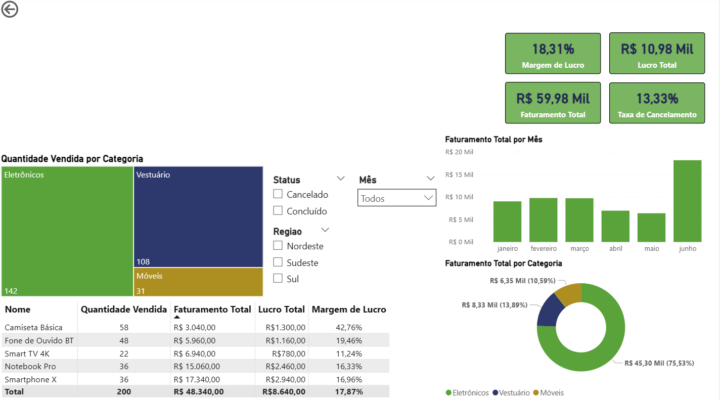This screenshot has height=401, width=720.
Task: Check the Cancelado status checkbox
Action: [278, 194]
